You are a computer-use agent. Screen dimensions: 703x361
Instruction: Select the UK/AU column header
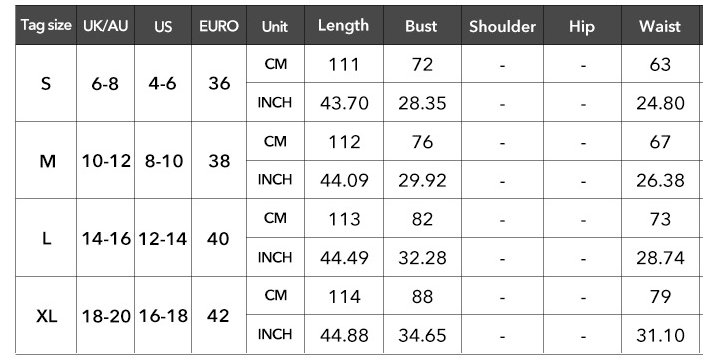[105, 26]
